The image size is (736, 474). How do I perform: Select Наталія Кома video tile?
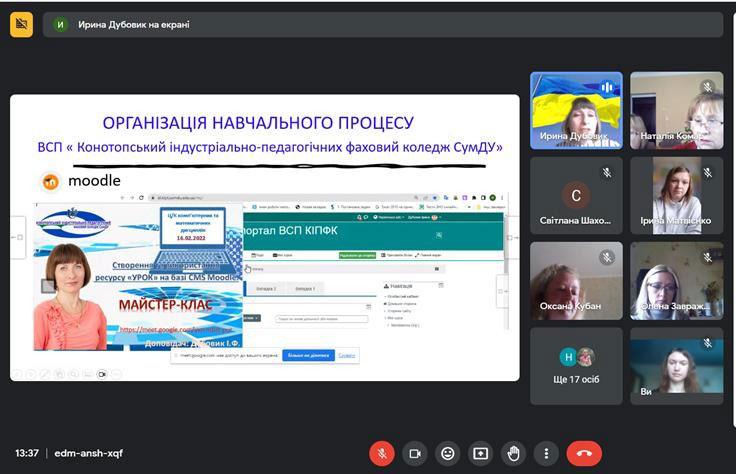pyautogui.click(x=676, y=111)
